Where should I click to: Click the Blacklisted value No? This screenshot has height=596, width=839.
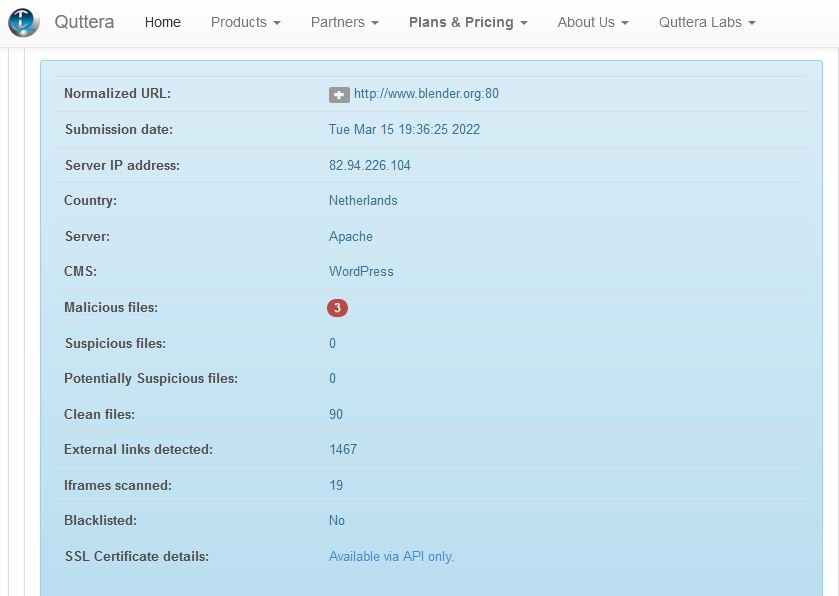(337, 521)
